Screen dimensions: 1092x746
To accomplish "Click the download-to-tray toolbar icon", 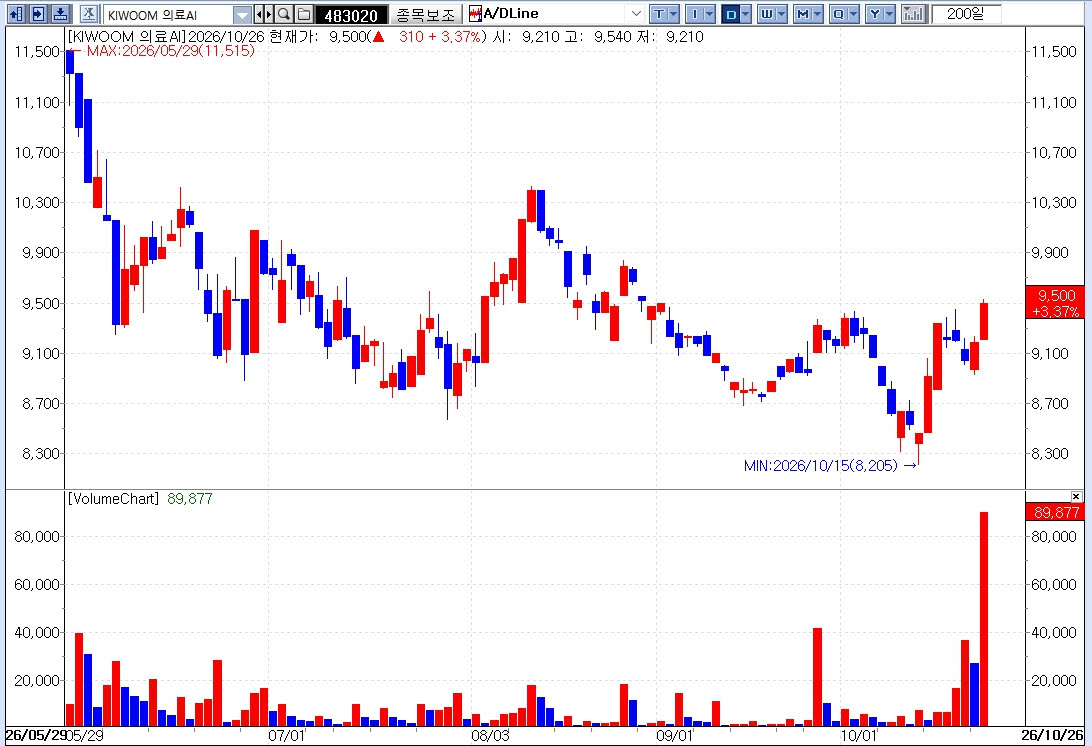I will pyautogui.click(x=61, y=13).
